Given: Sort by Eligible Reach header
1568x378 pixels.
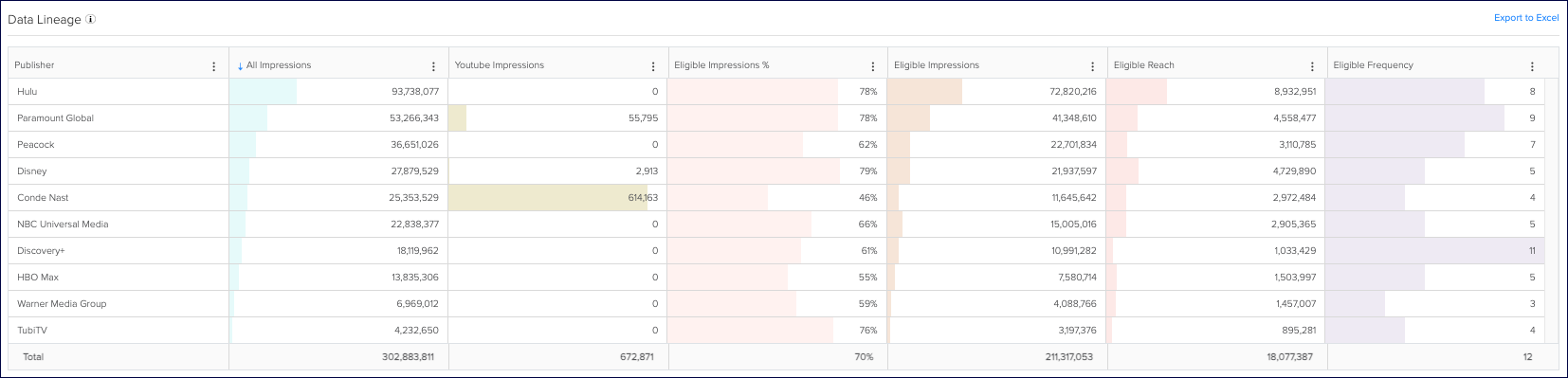Looking at the screenshot, I should coord(1143,65).
